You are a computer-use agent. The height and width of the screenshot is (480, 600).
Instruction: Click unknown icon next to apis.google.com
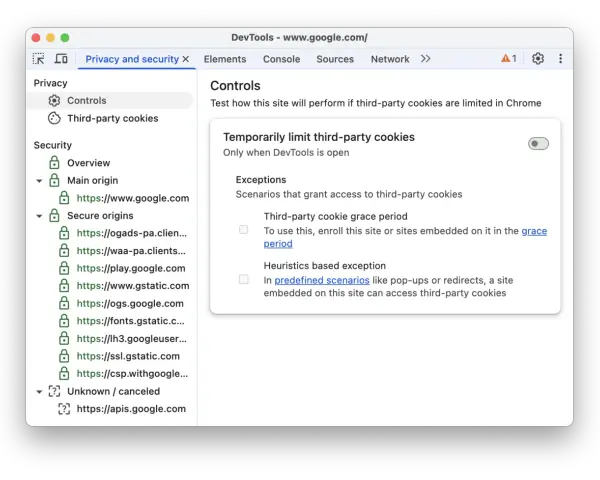point(64,409)
